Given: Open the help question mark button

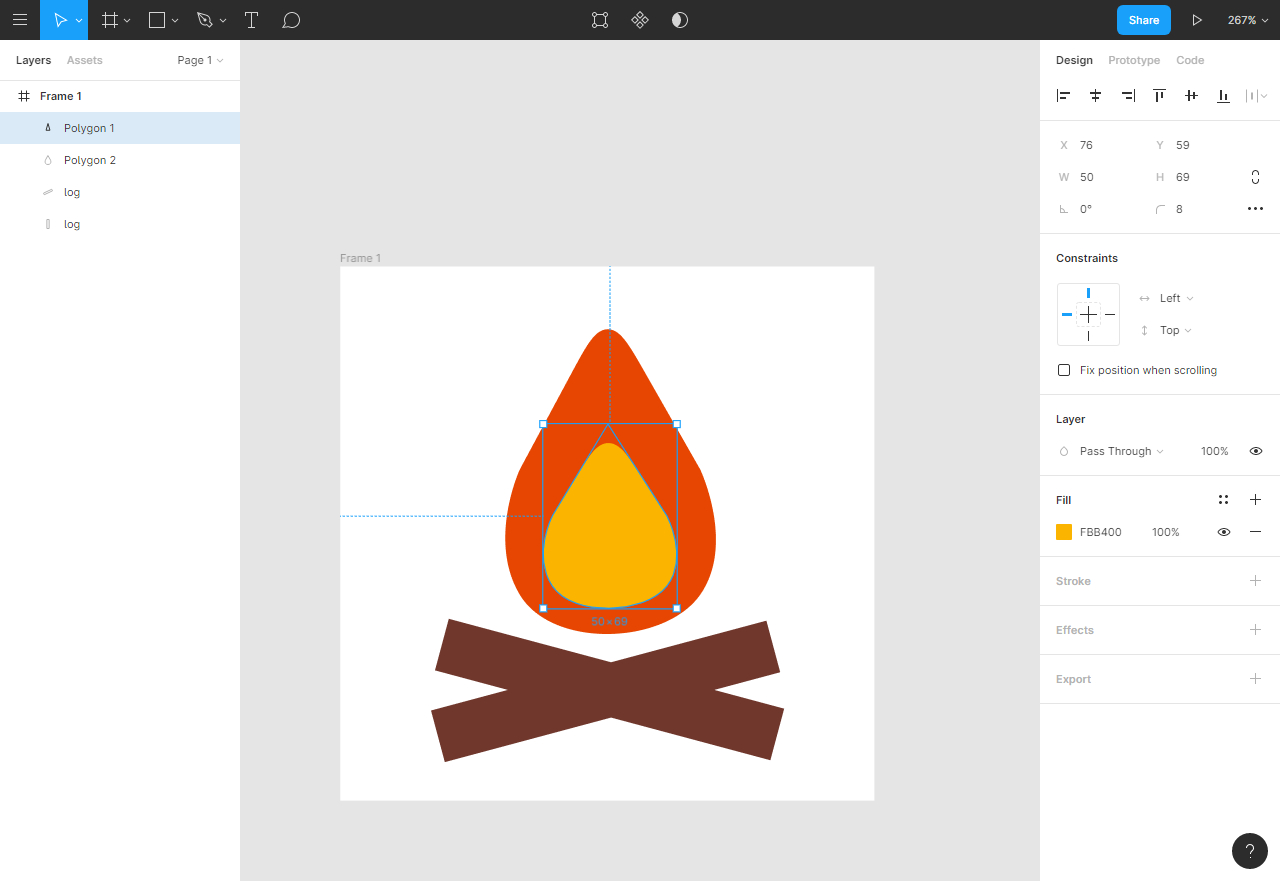Looking at the screenshot, I should [x=1249, y=851].
